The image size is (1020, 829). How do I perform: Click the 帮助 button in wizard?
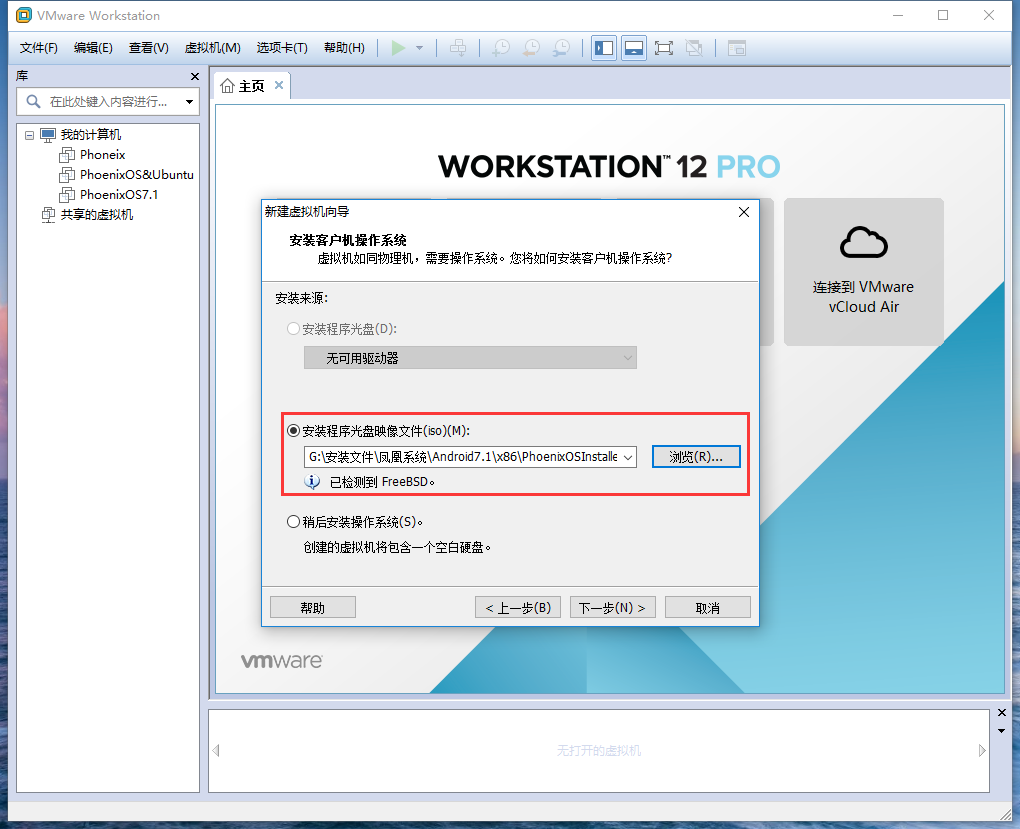click(313, 607)
